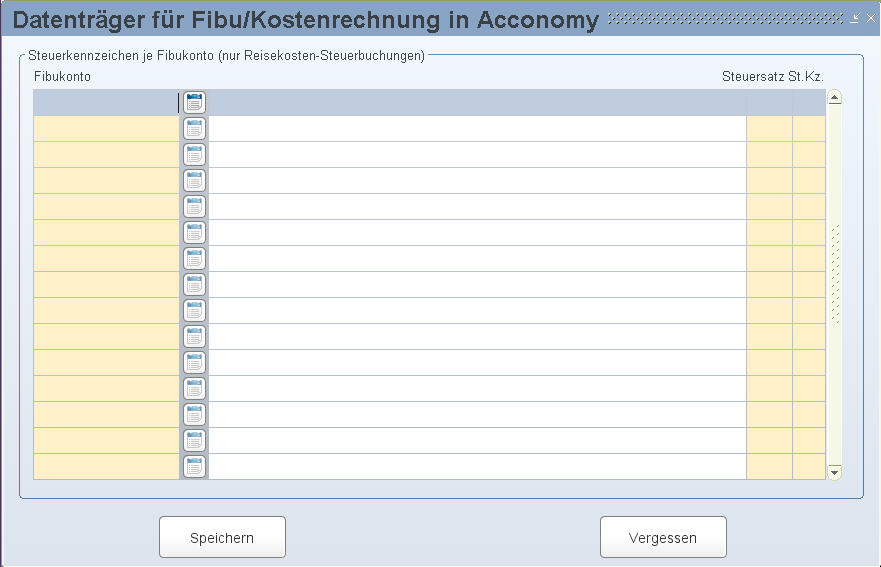This screenshot has height=567, width=881.
Task: Click scrollbar up arrow of table
Action: [835, 97]
